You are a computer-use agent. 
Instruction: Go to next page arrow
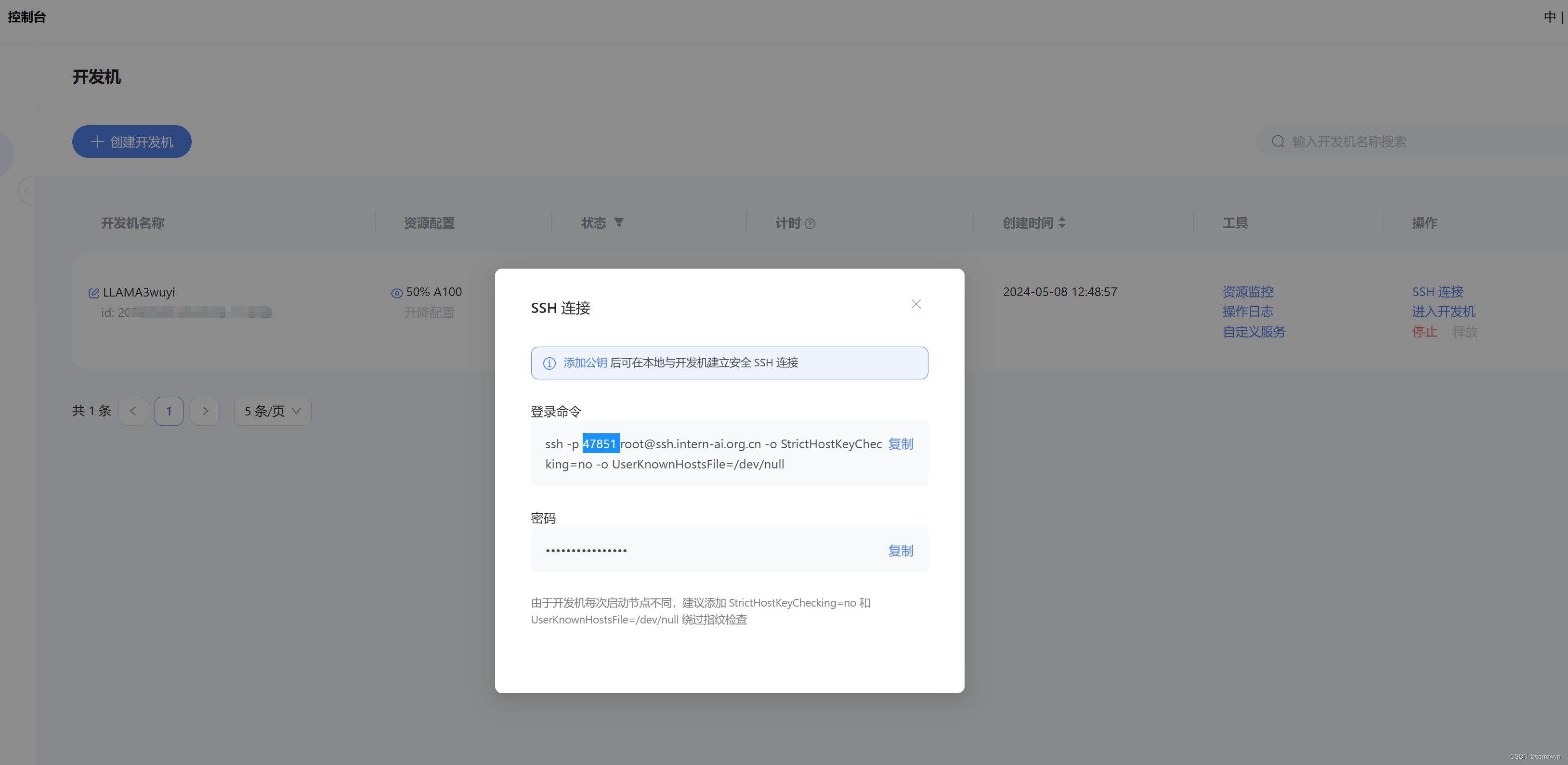205,411
